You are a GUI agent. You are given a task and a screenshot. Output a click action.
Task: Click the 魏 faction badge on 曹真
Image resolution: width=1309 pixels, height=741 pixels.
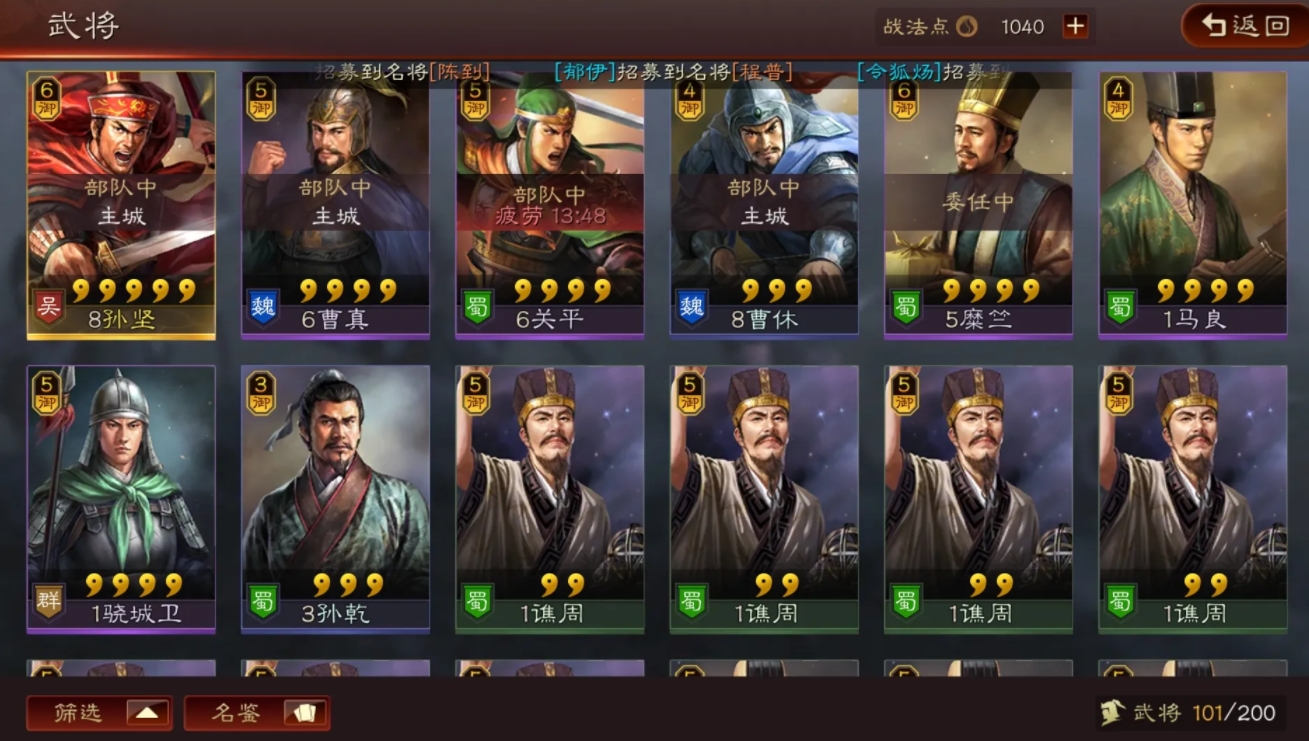click(262, 307)
